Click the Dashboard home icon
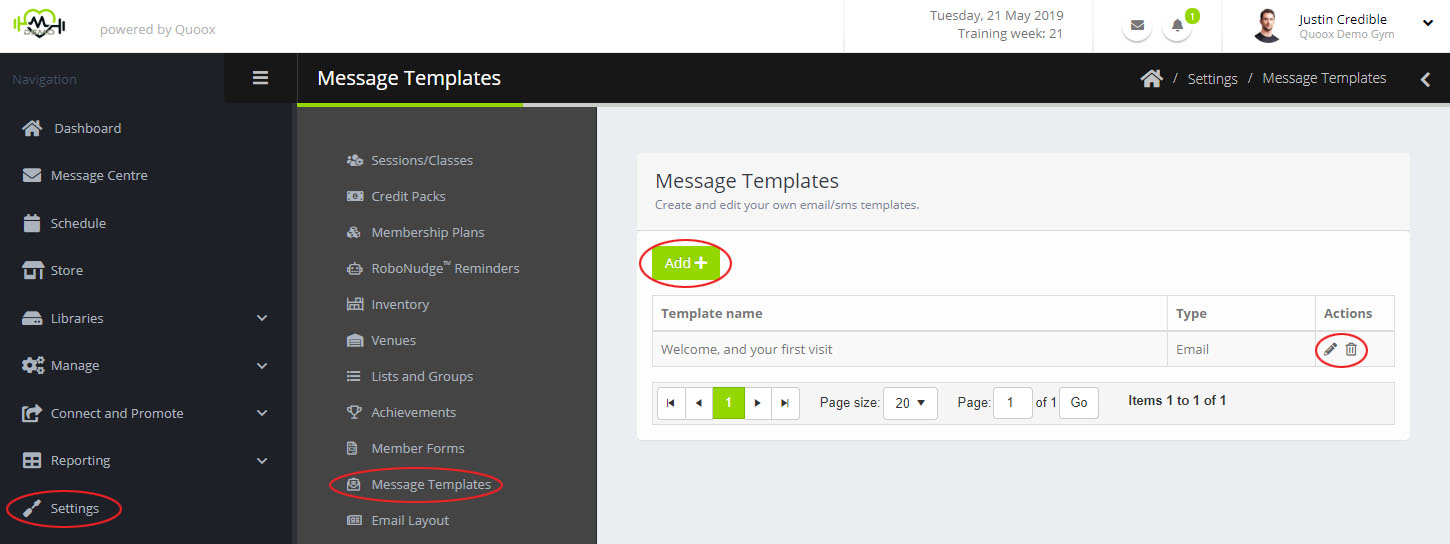 (x=32, y=128)
